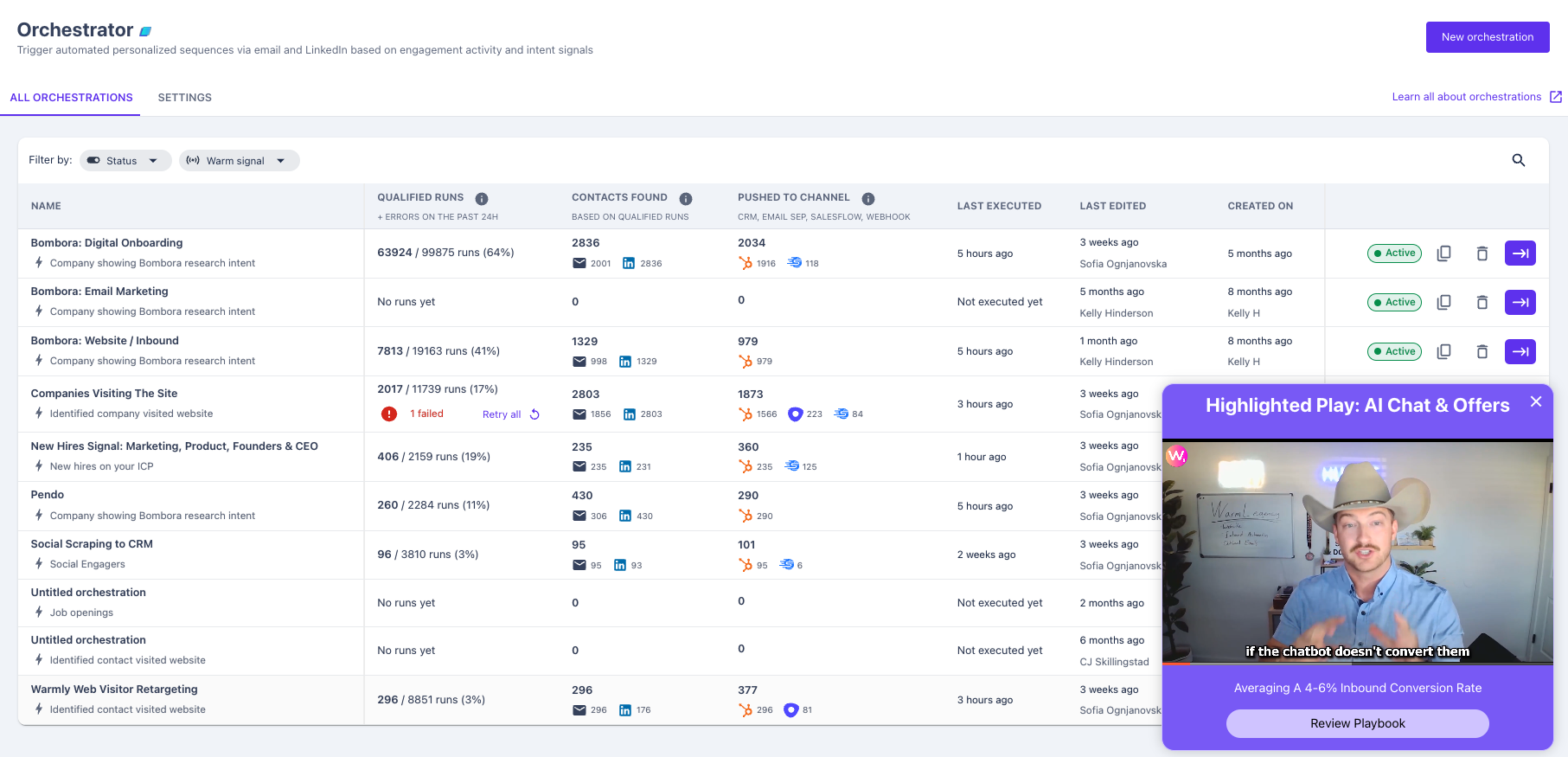Open the Status filter dropdown
Viewport: 1568px width, 757px height.
click(125, 160)
